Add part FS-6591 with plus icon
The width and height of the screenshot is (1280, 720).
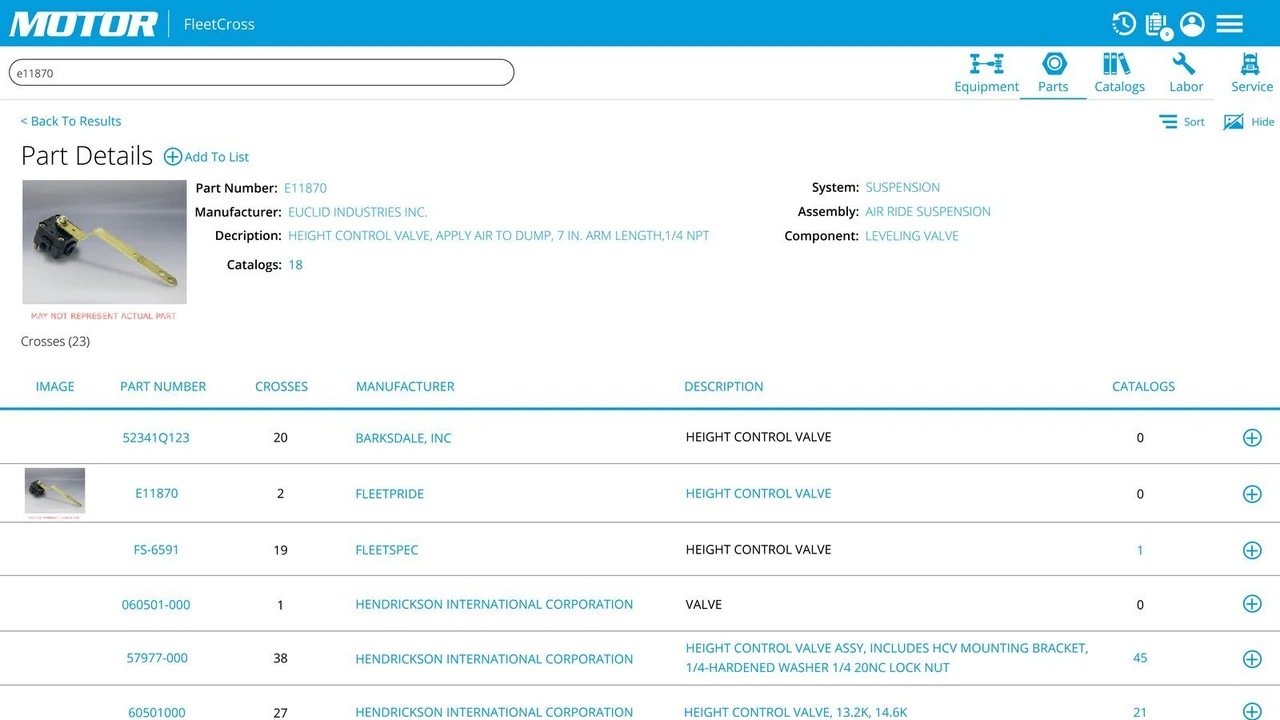click(1252, 550)
